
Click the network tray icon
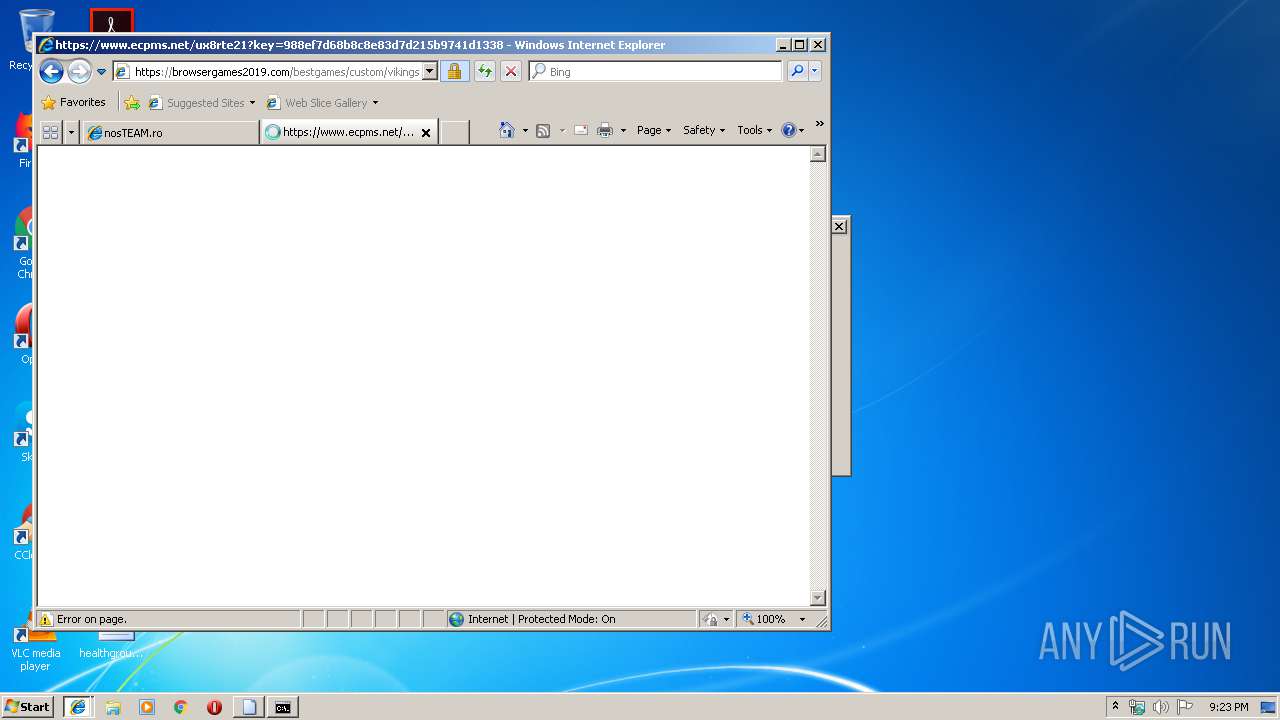tap(1137, 707)
